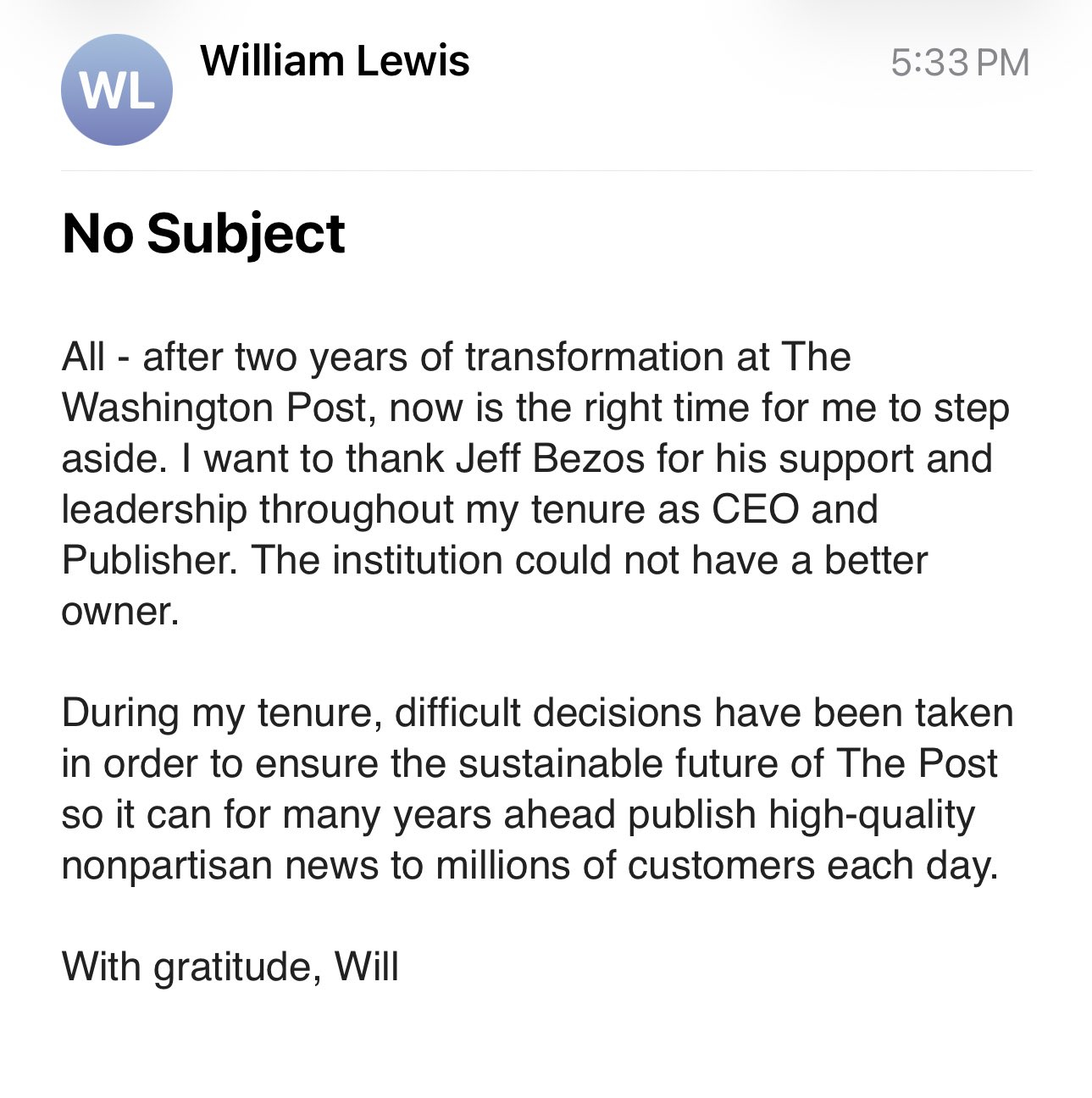Screen dimensions: 1092x1098
Task: Tap "The Post" in the second paragraph
Action: [917, 763]
